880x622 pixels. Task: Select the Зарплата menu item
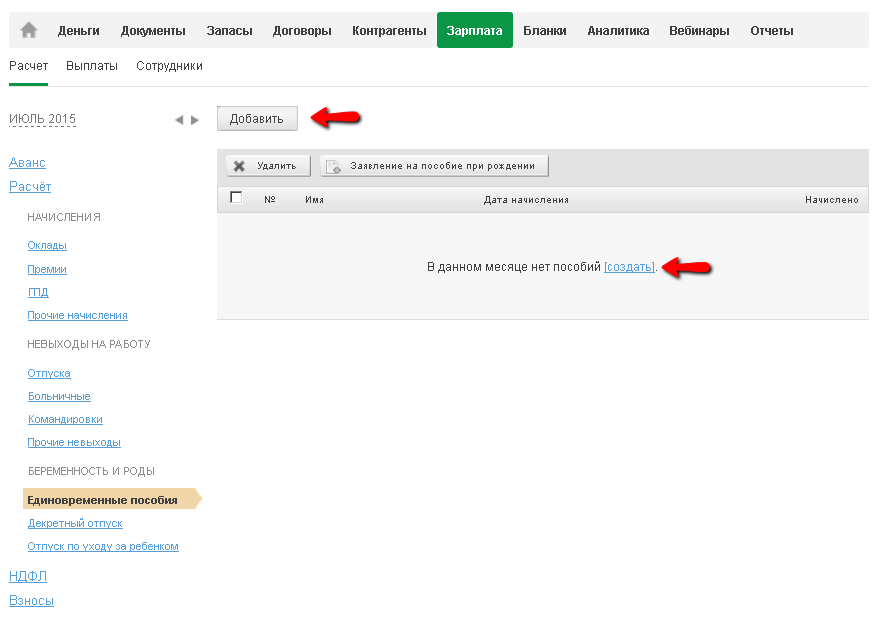475,30
